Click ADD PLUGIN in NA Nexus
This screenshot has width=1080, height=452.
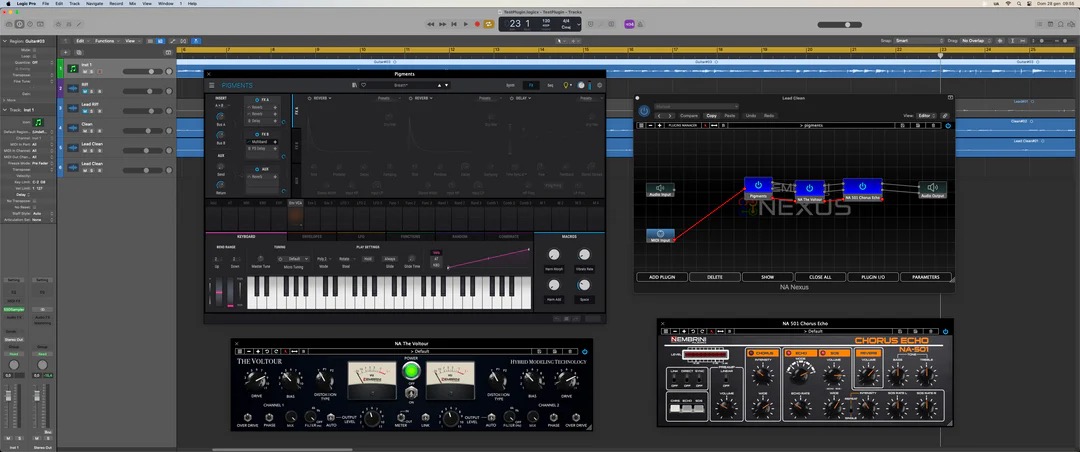coord(661,277)
